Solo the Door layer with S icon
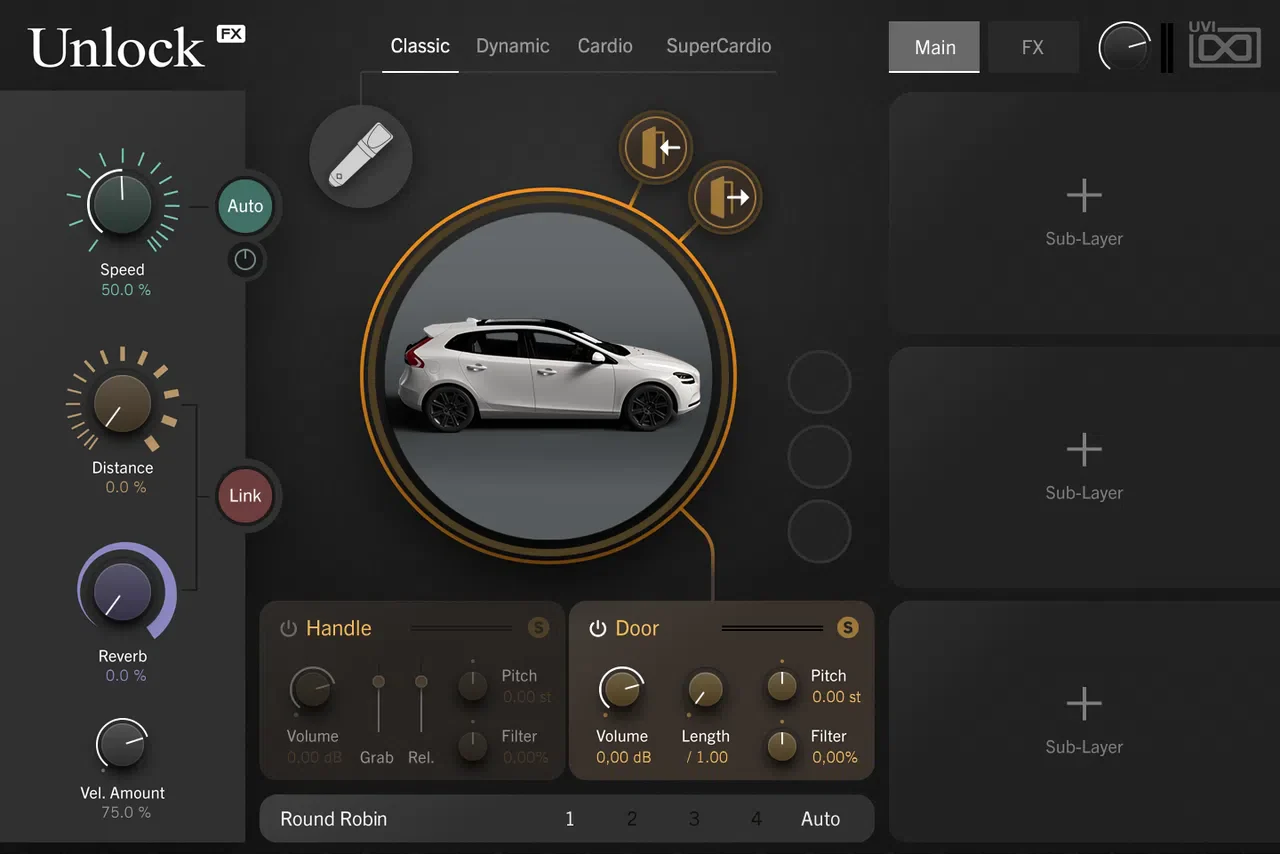 pos(848,628)
